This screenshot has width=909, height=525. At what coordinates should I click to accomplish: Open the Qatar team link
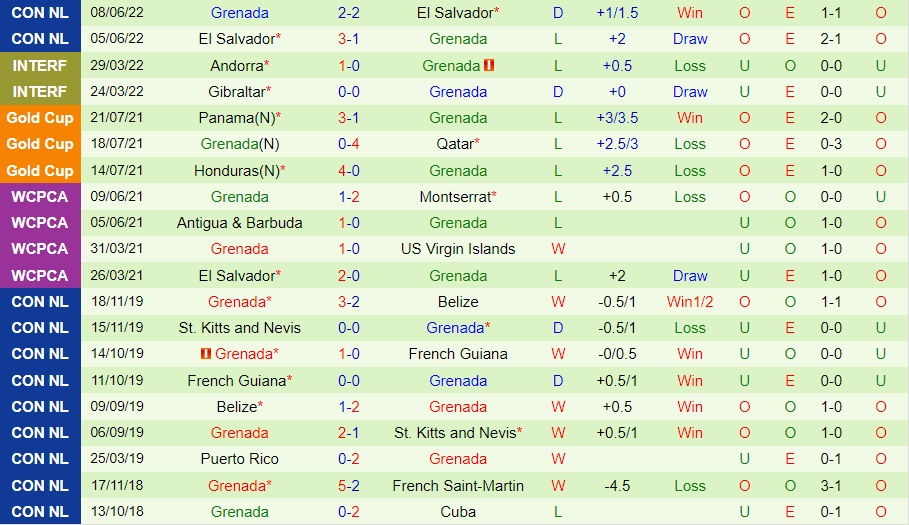455,144
